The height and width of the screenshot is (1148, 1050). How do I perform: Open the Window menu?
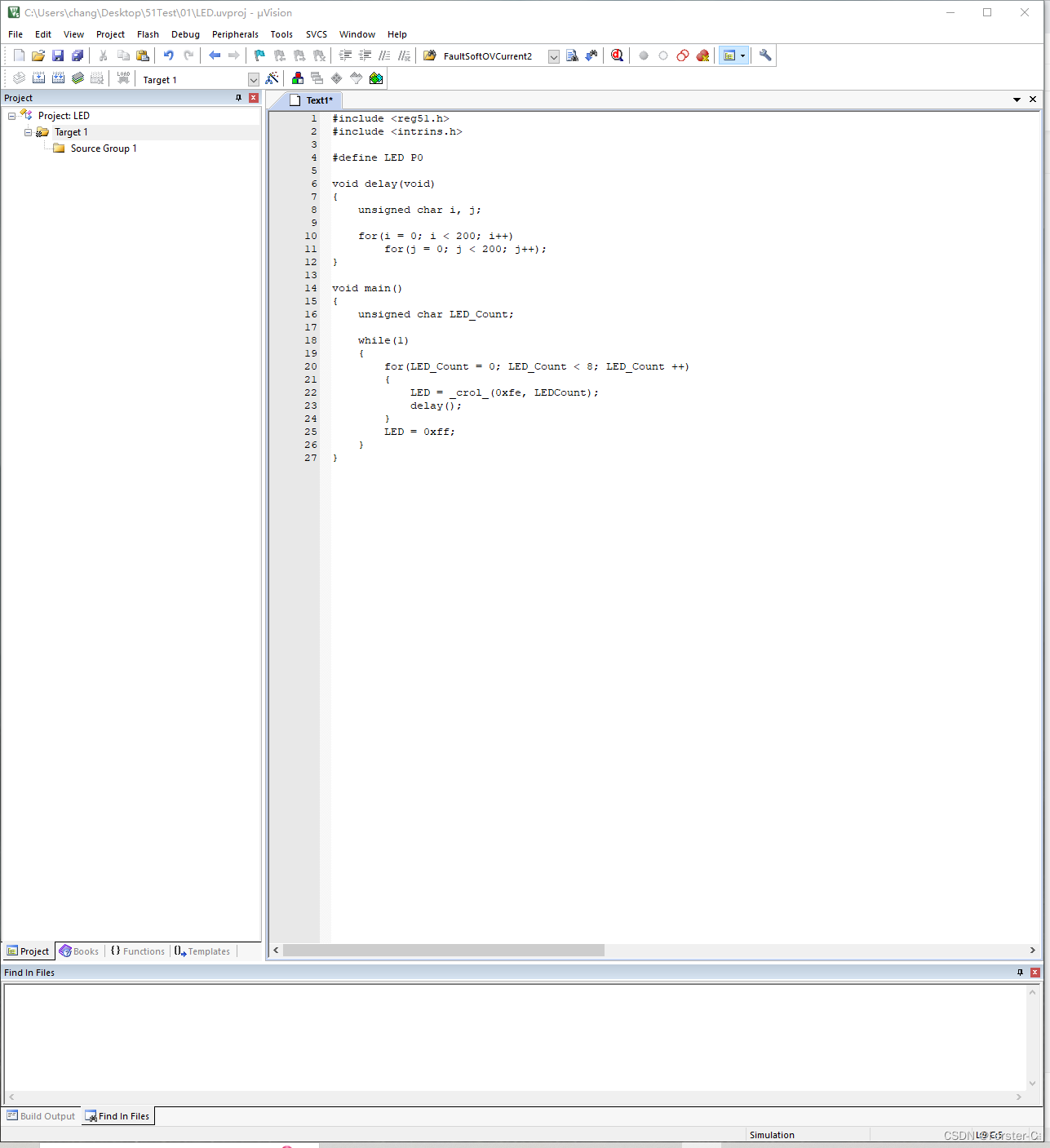[357, 34]
